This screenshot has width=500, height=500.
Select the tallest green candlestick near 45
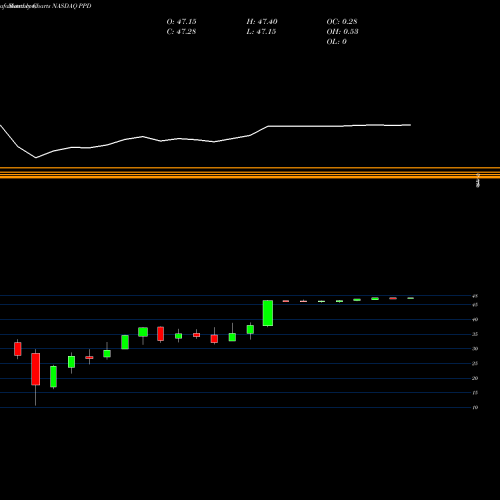268,313
